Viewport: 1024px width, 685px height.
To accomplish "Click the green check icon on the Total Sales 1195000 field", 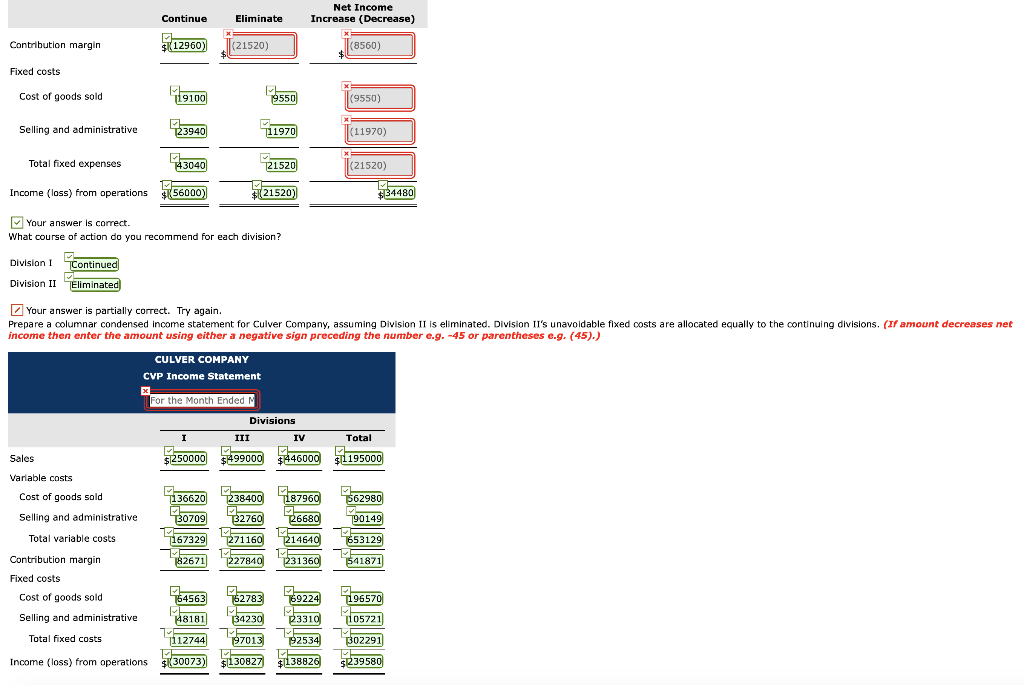I will (x=340, y=451).
